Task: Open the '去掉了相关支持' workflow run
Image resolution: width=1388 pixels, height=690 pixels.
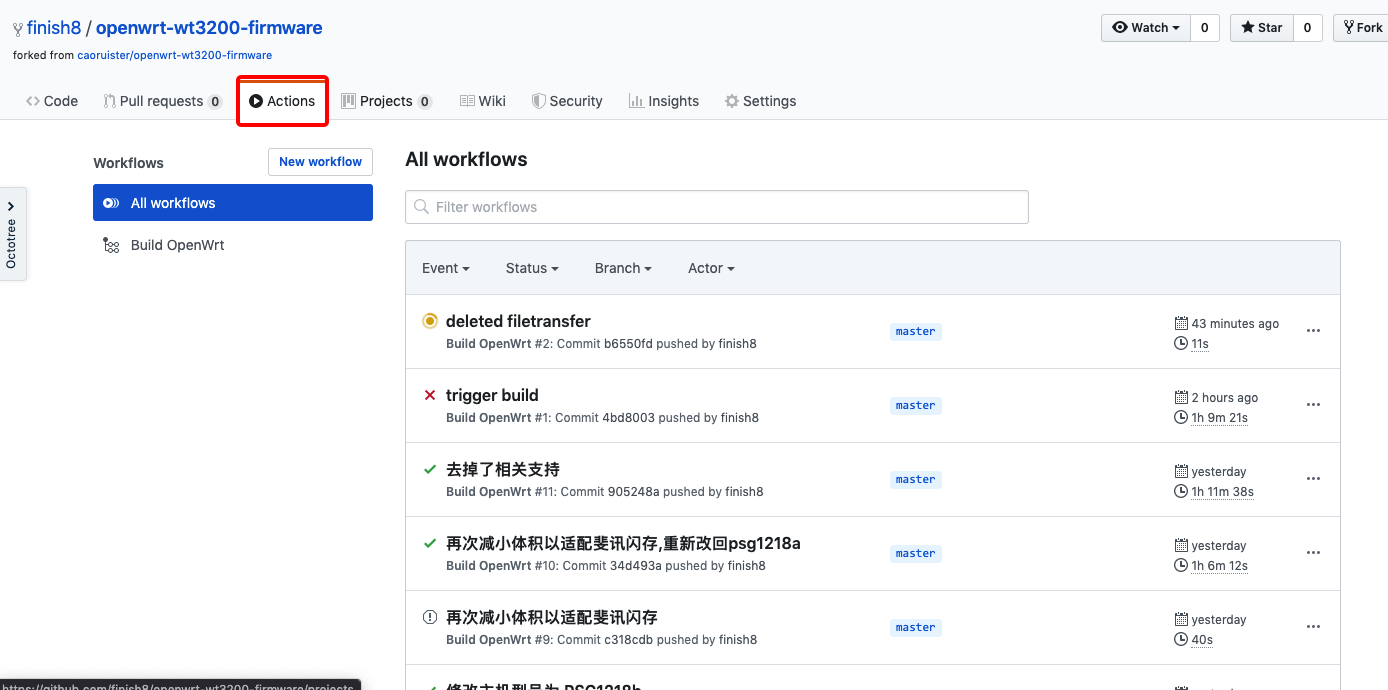Action: pos(503,469)
